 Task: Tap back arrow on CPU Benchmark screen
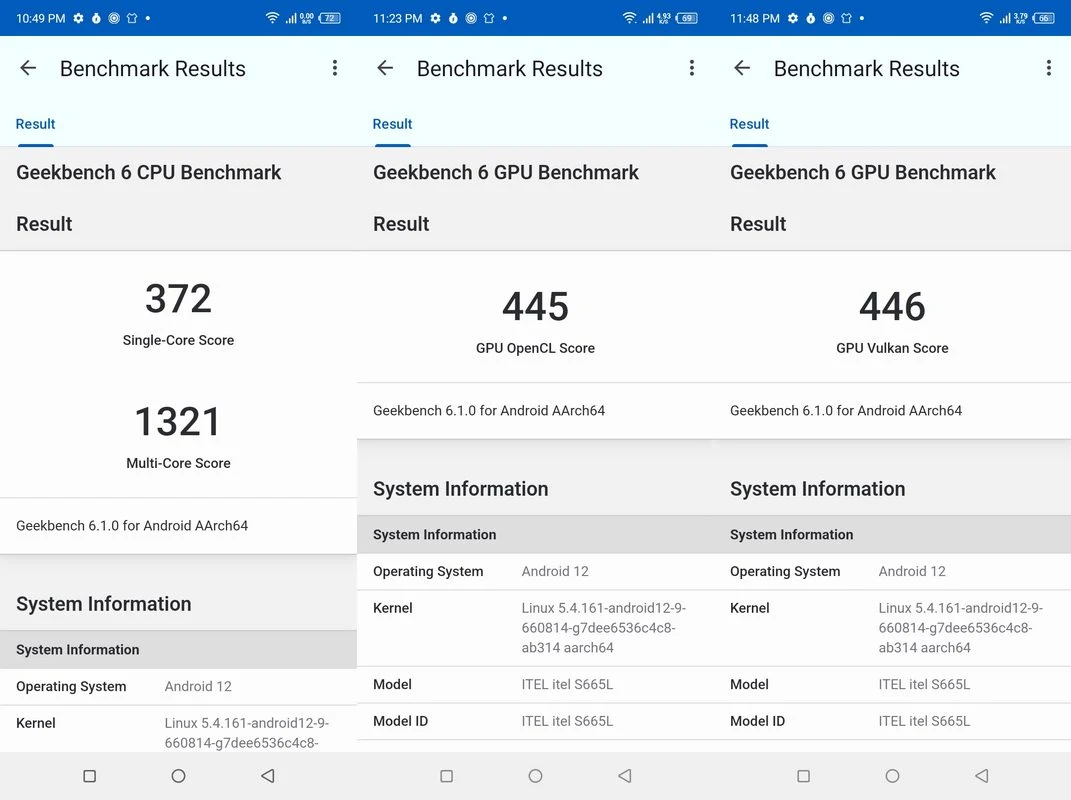coord(28,68)
